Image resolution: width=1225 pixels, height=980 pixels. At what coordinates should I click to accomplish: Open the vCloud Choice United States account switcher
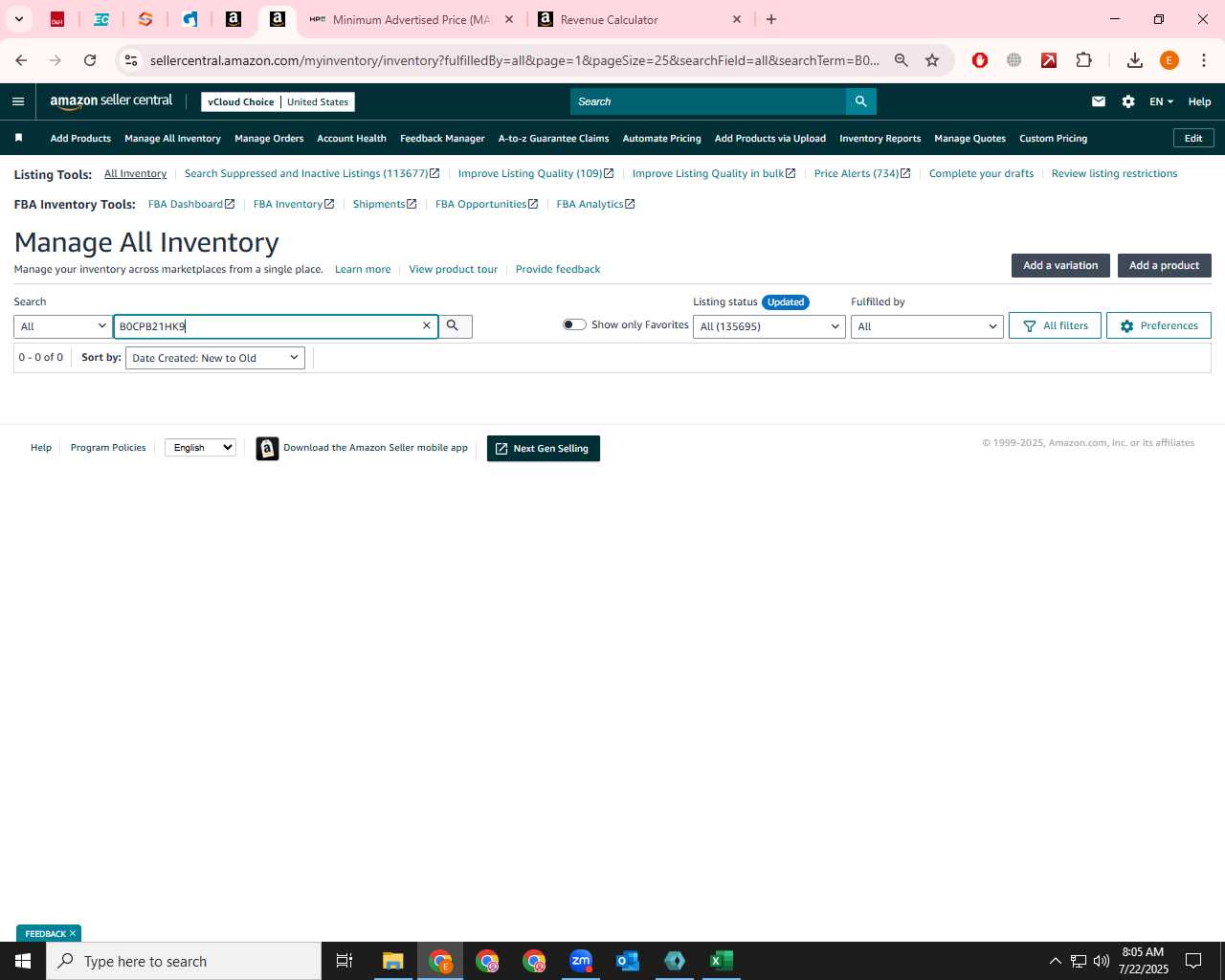pos(278,101)
